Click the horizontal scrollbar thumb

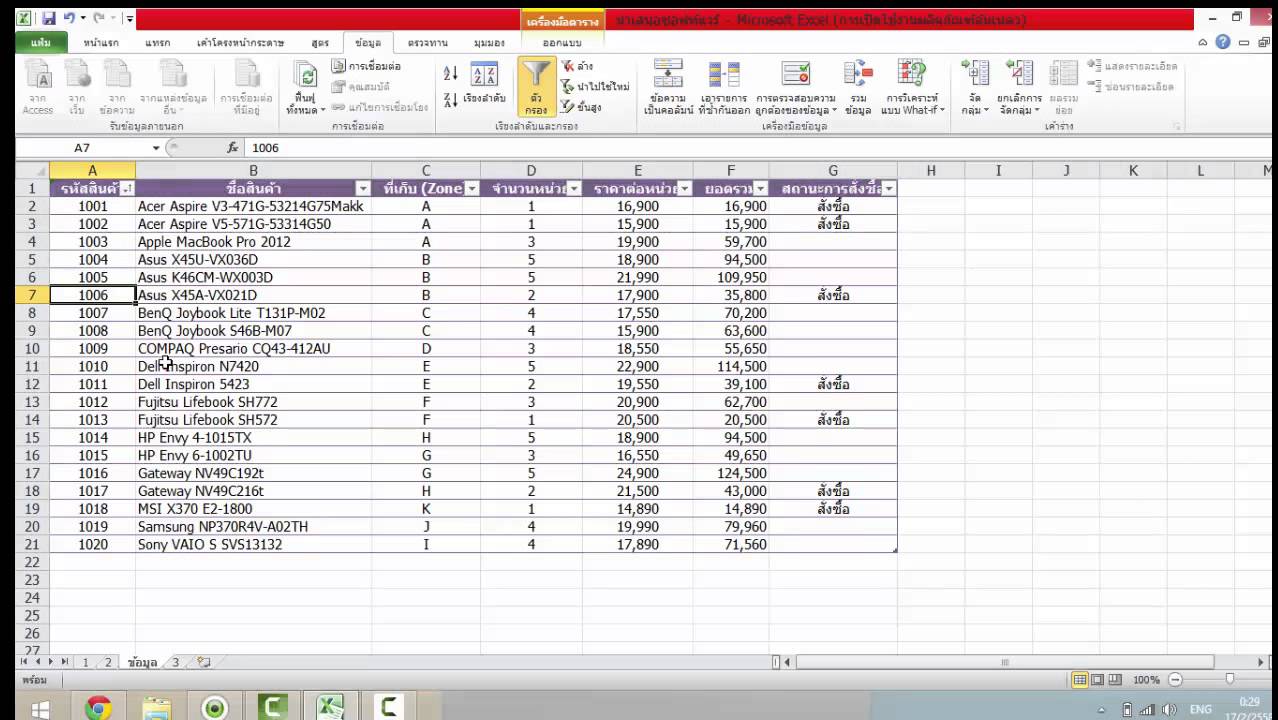[x=1004, y=662]
